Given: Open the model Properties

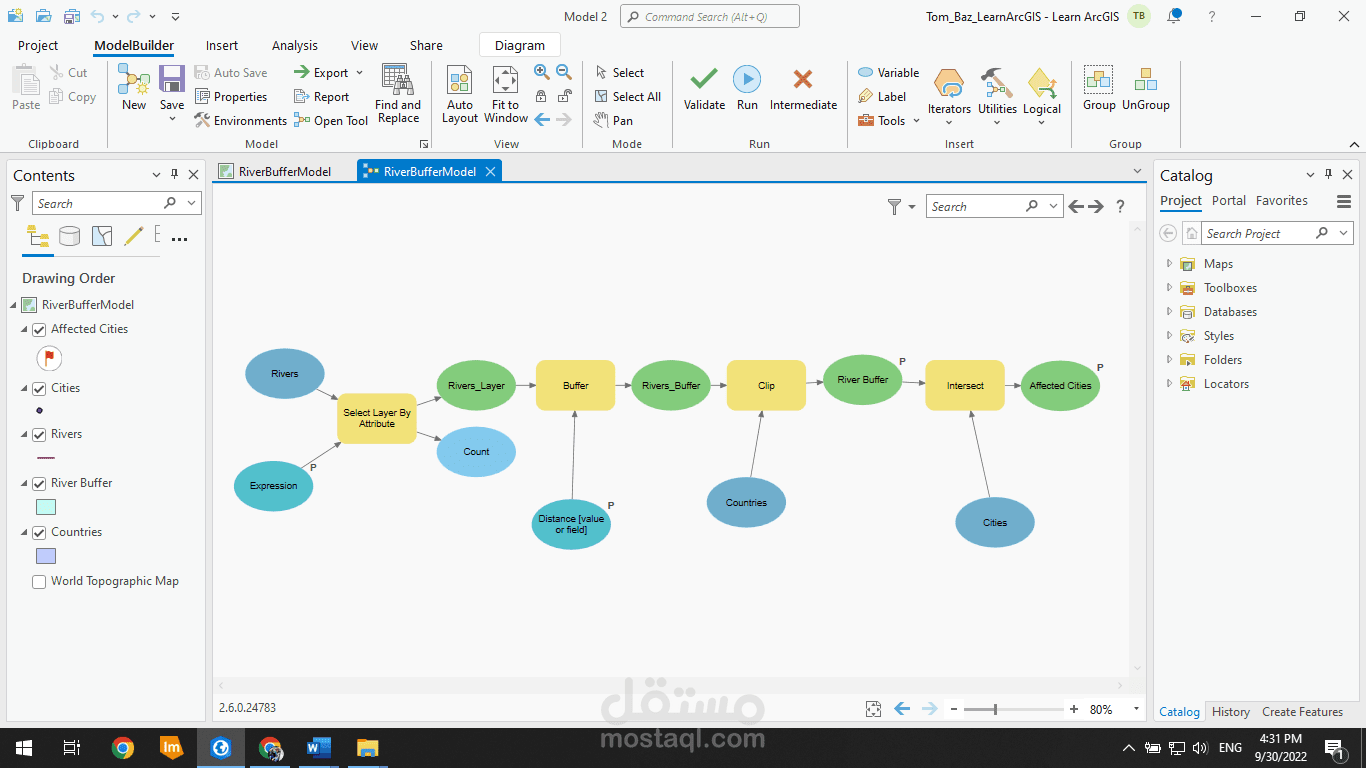Looking at the screenshot, I should pyautogui.click(x=231, y=97).
